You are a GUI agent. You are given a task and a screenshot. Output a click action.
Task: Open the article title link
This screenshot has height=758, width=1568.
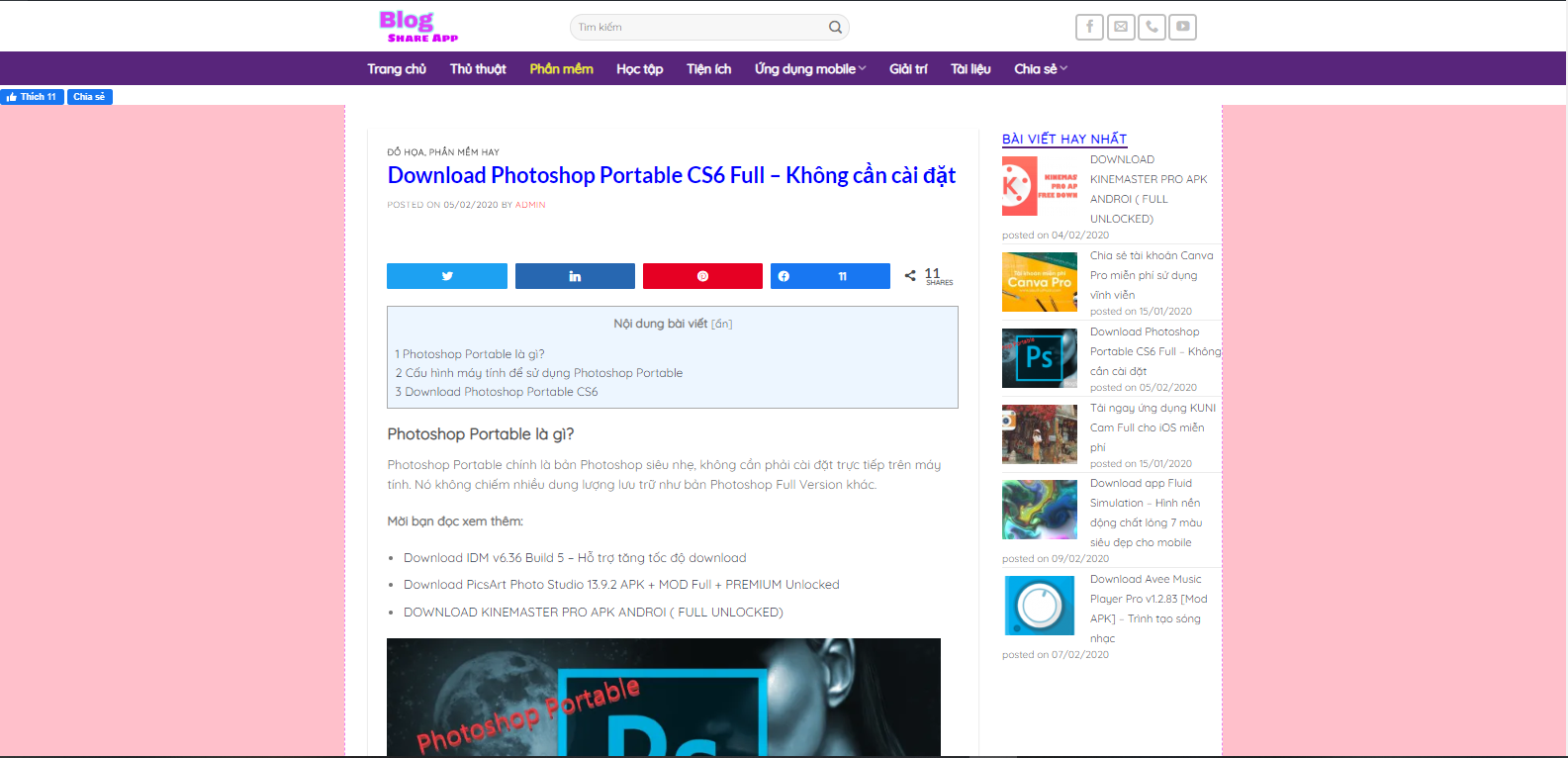671,175
